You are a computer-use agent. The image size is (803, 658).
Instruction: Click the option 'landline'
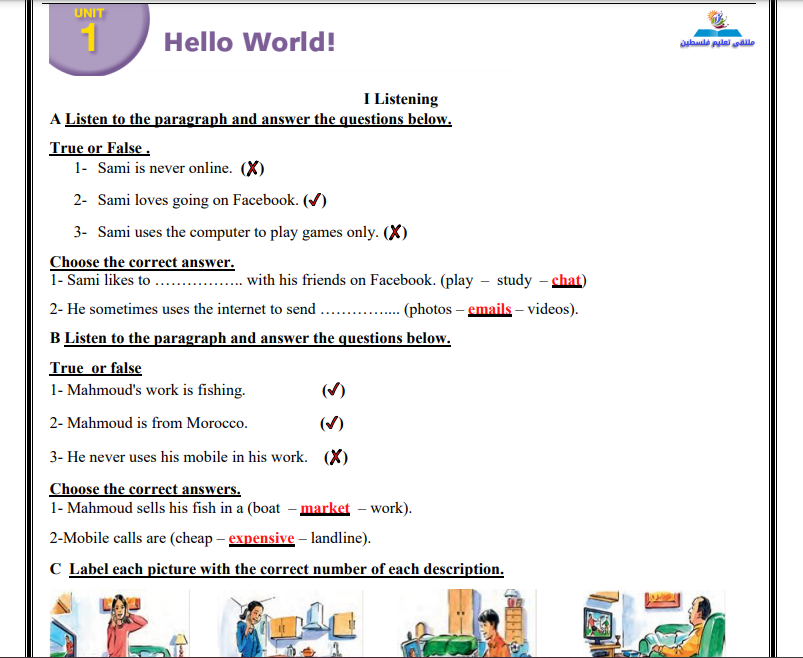point(337,538)
